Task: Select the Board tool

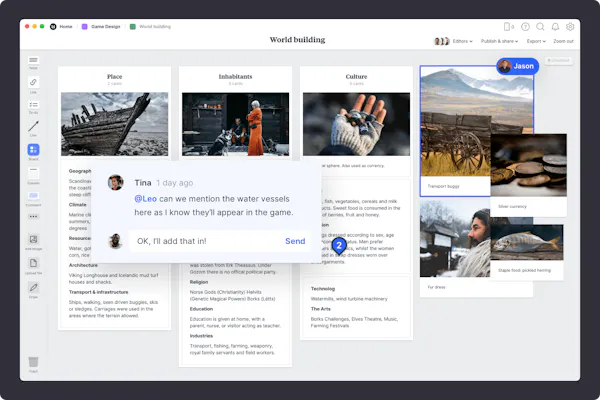Action: (33, 151)
